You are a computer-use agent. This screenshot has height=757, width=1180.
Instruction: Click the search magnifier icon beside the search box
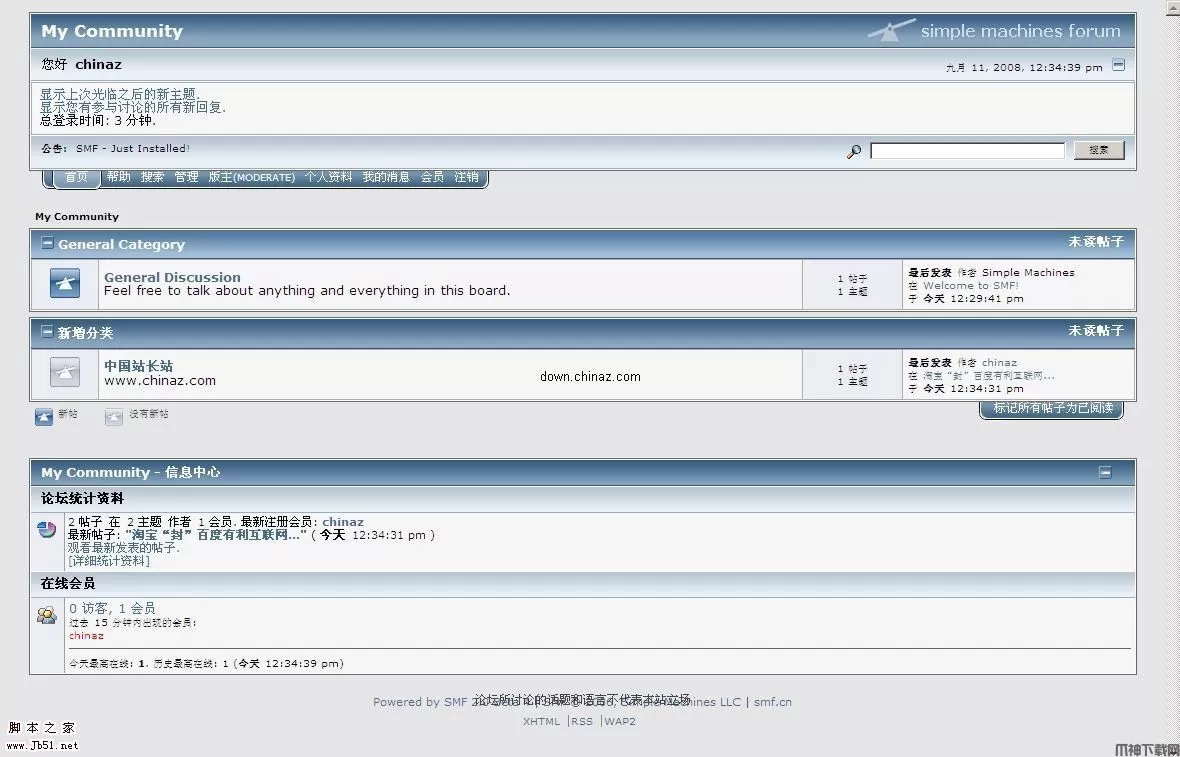coord(854,151)
